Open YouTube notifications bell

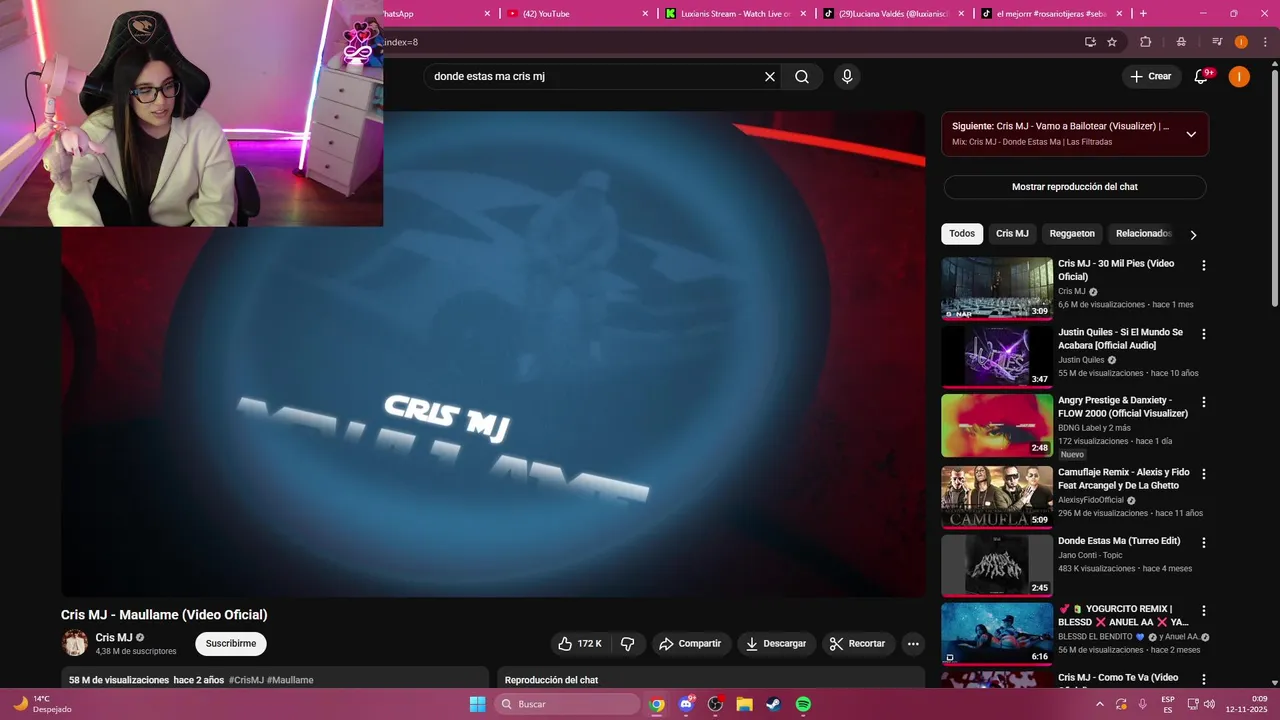1202,77
